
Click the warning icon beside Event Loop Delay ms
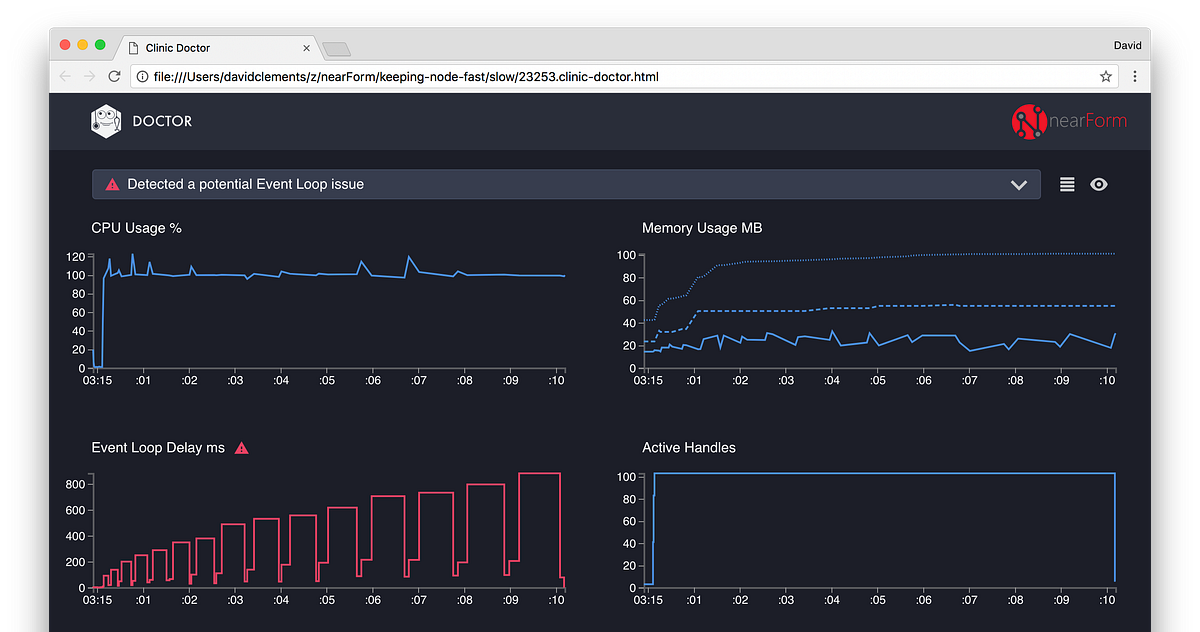click(241, 448)
